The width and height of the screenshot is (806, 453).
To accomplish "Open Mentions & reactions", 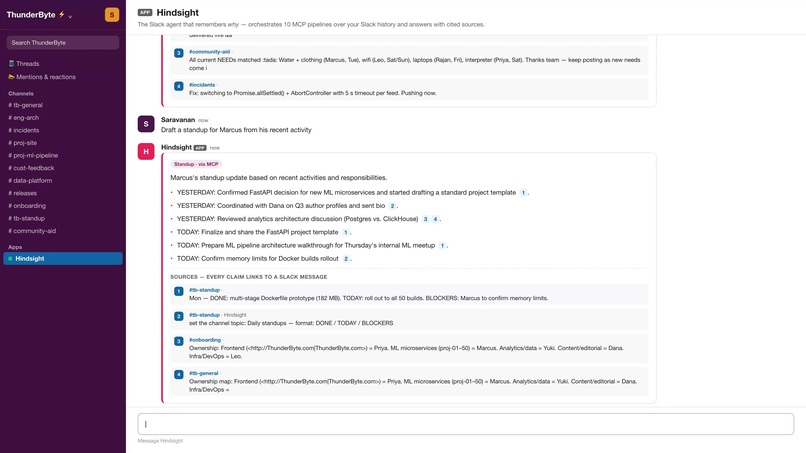I will click(46, 77).
